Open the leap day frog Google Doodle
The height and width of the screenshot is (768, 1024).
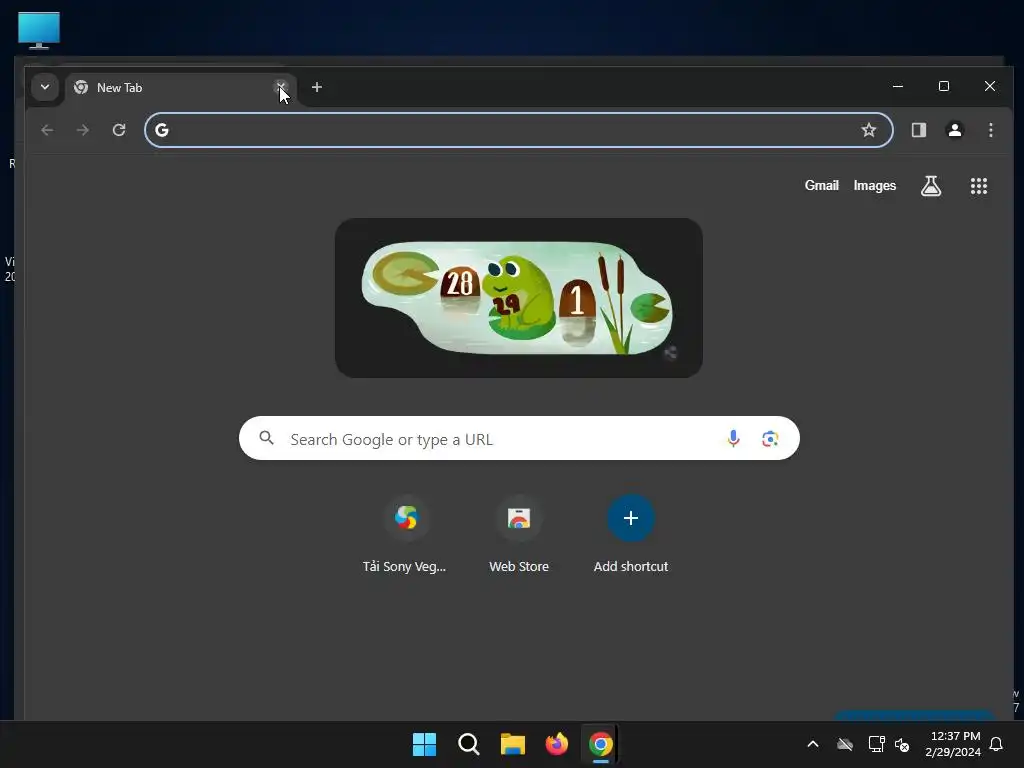pyautogui.click(x=519, y=298)
